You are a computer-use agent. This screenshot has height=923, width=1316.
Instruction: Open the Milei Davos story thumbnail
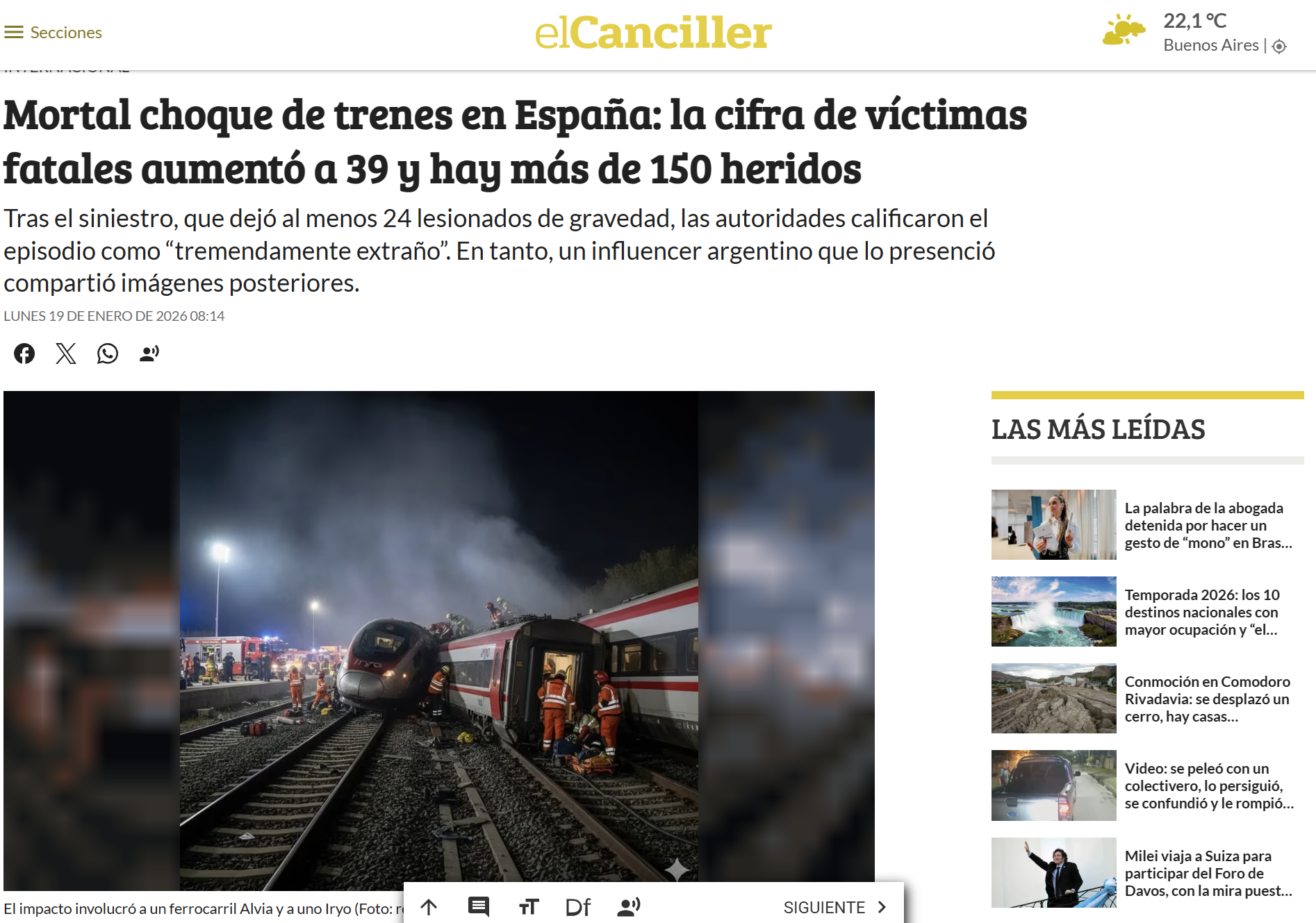(1054, 873)
